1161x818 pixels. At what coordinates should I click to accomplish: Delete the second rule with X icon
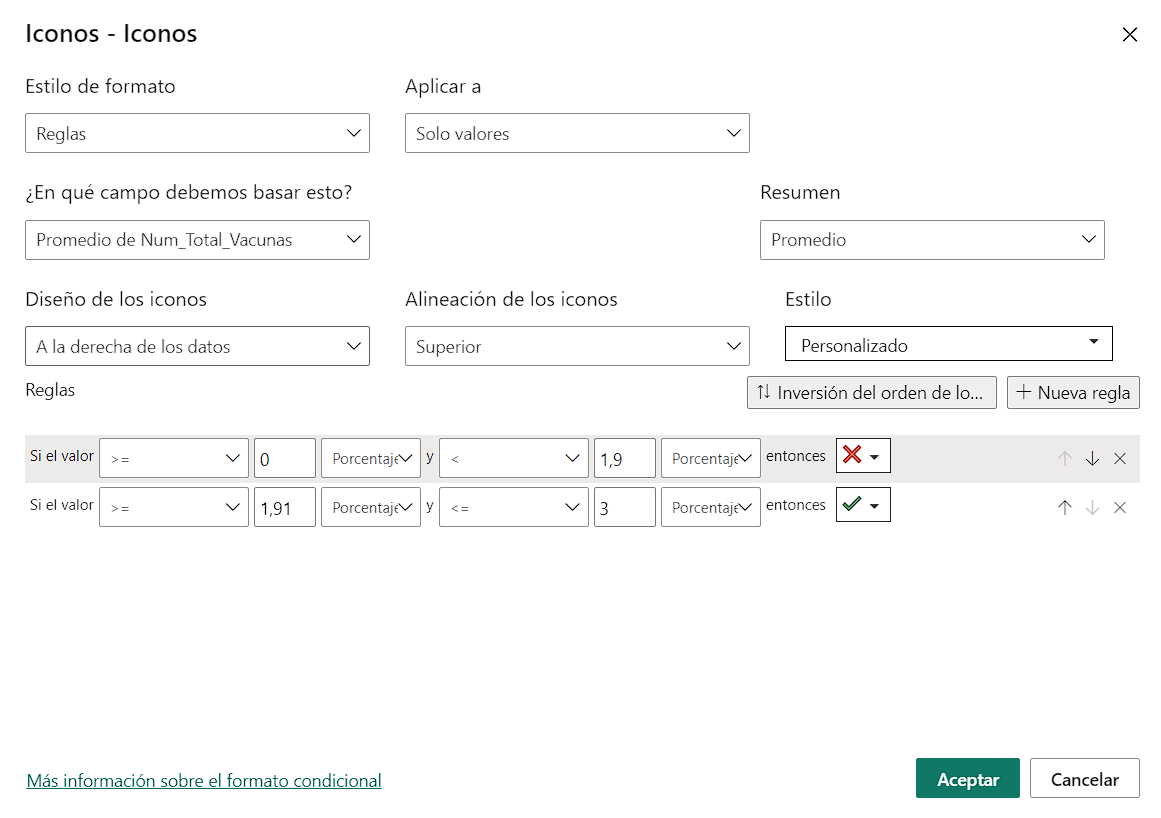coord(1120,507)
